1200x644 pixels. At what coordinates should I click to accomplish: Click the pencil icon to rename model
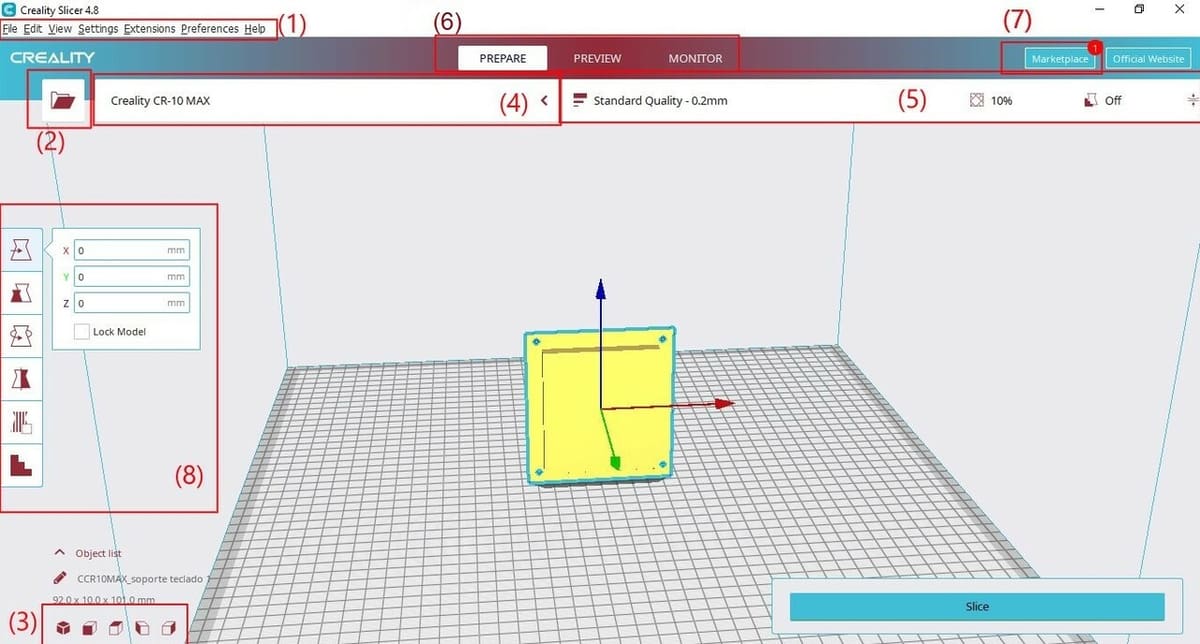pos(61,578)
